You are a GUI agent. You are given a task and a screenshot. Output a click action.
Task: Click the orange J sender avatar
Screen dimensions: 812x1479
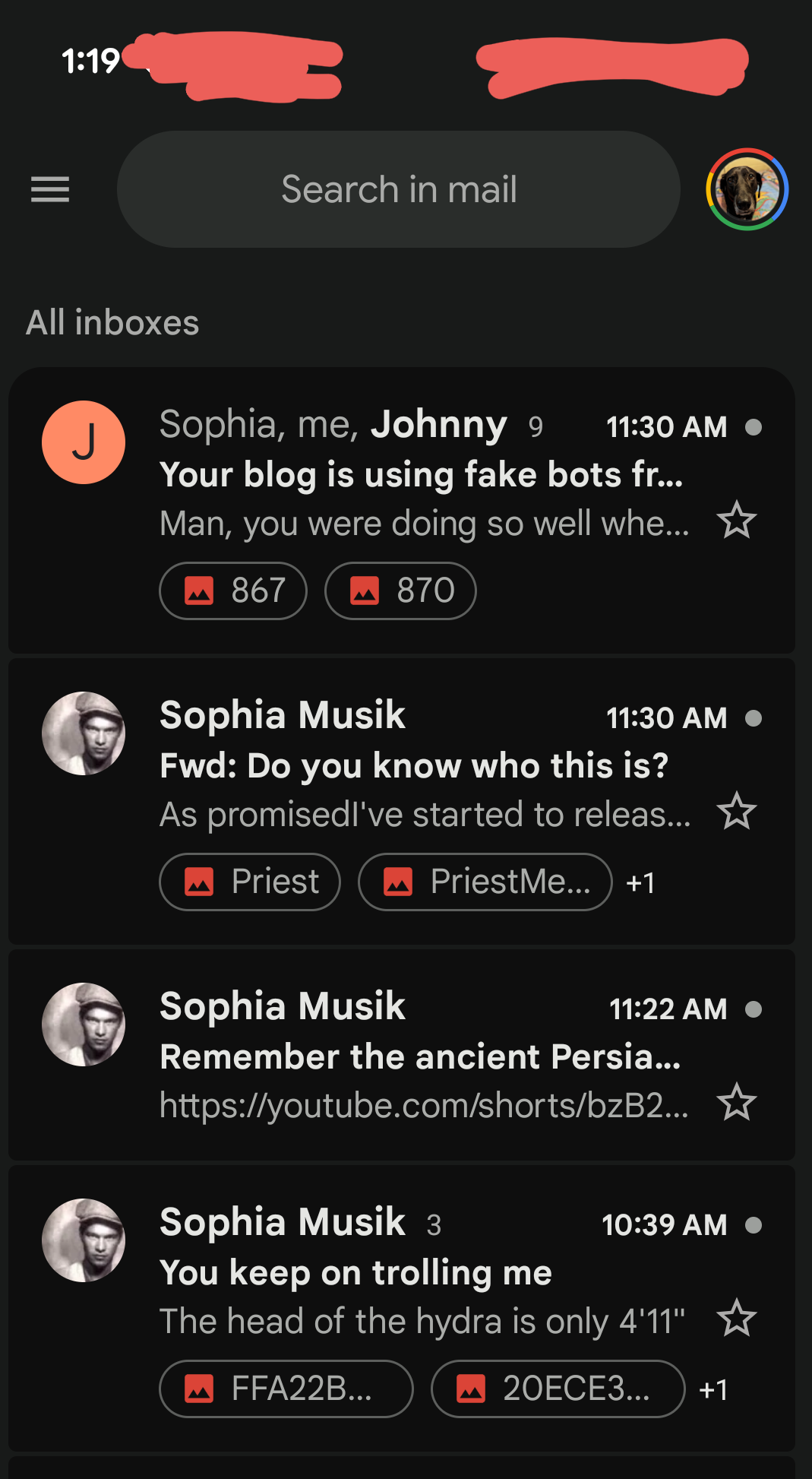(x=84, y=442)
